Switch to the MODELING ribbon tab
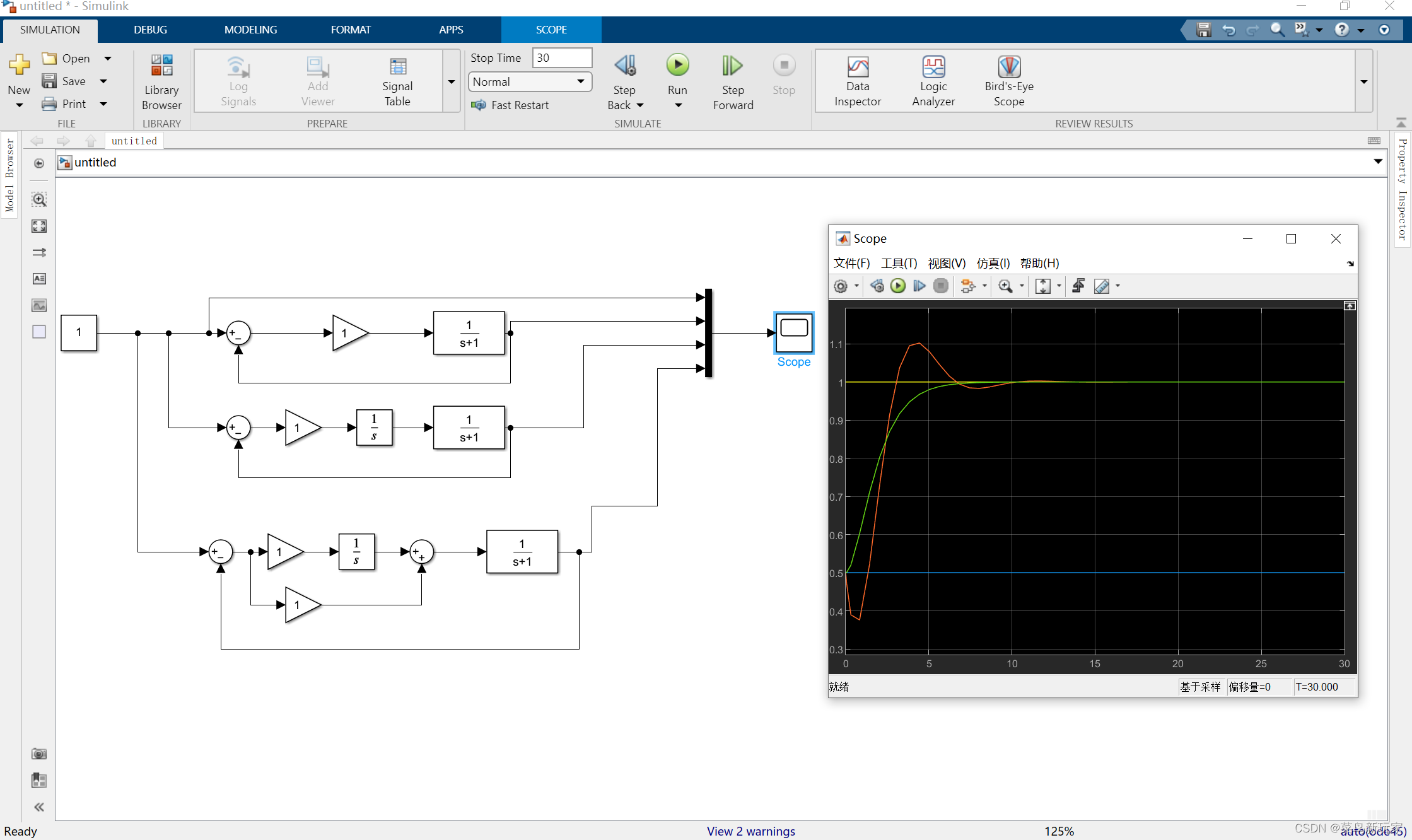This screenshot has width=1412, height=840. coord(250,30)
